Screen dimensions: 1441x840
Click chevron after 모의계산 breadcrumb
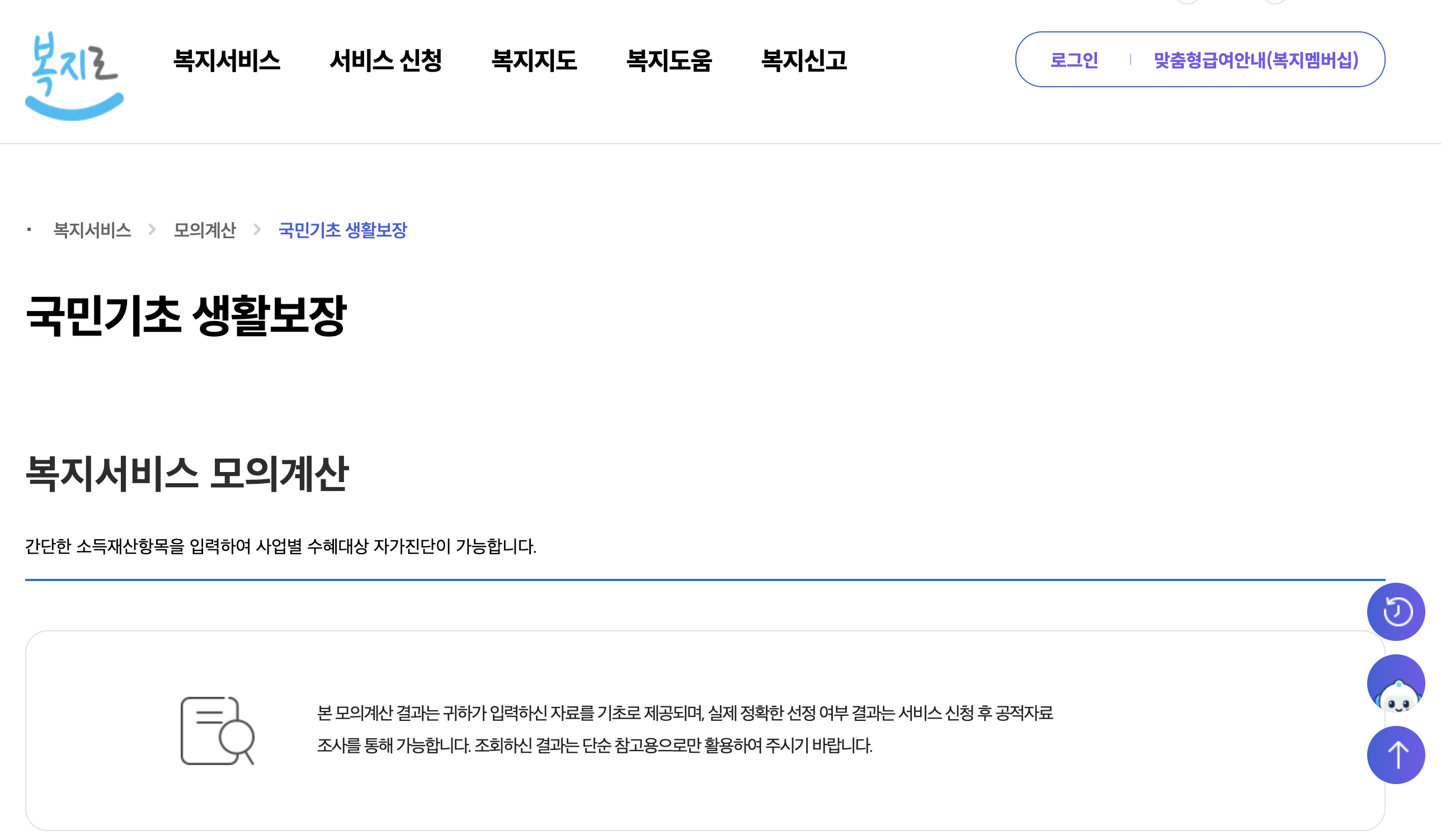pos(257,230)
